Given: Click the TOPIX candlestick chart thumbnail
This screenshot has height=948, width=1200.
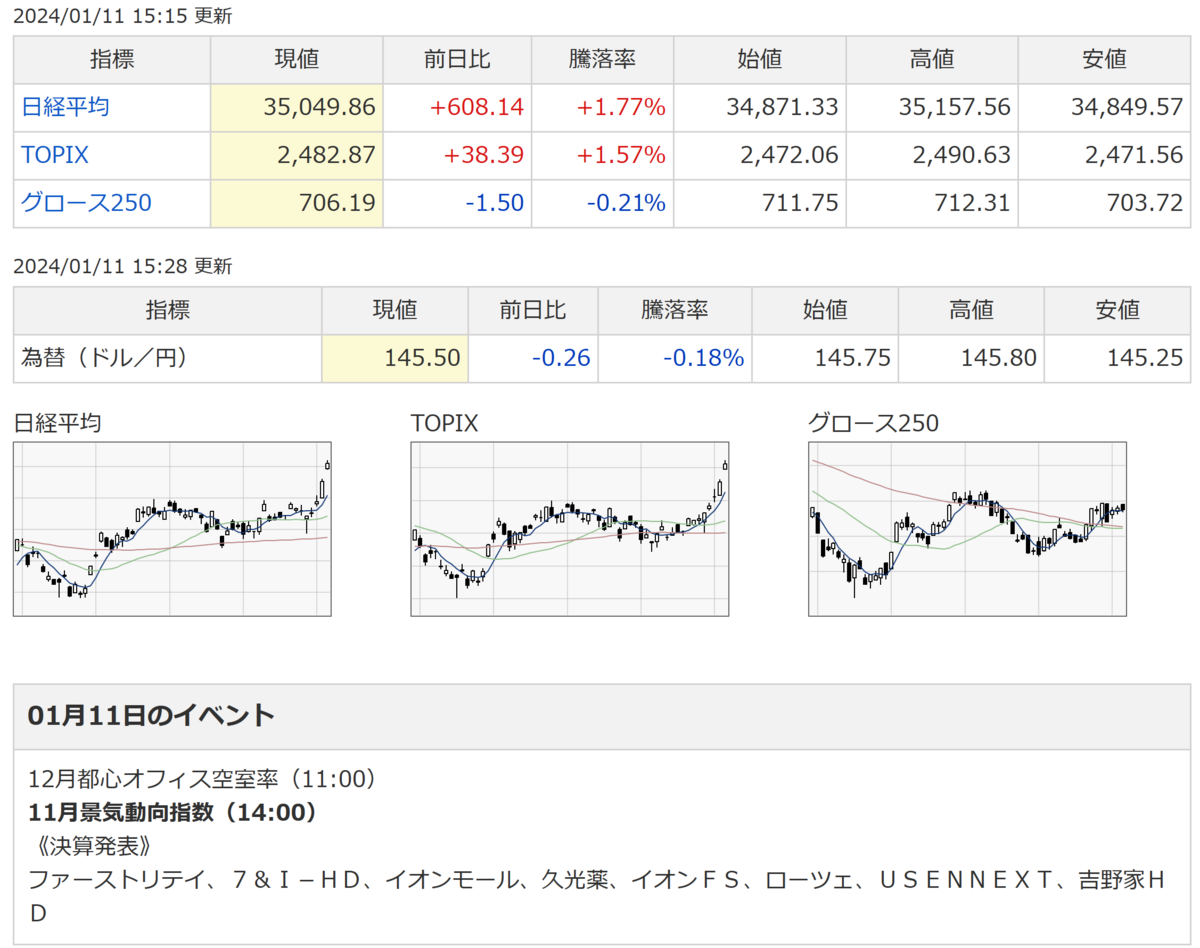Looking at the screenshot, I should [570, 529].
